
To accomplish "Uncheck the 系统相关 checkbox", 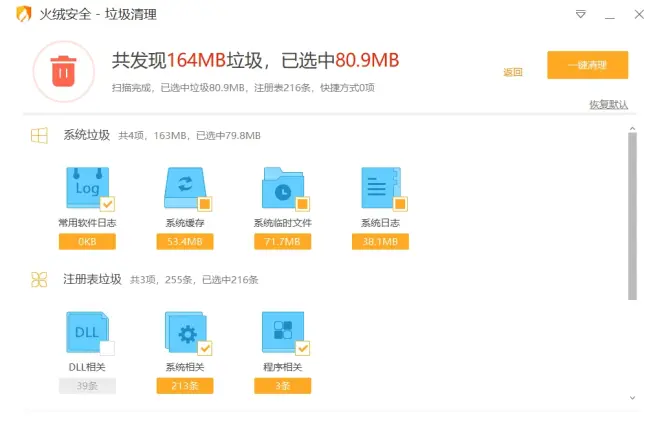I will point(205,348).
